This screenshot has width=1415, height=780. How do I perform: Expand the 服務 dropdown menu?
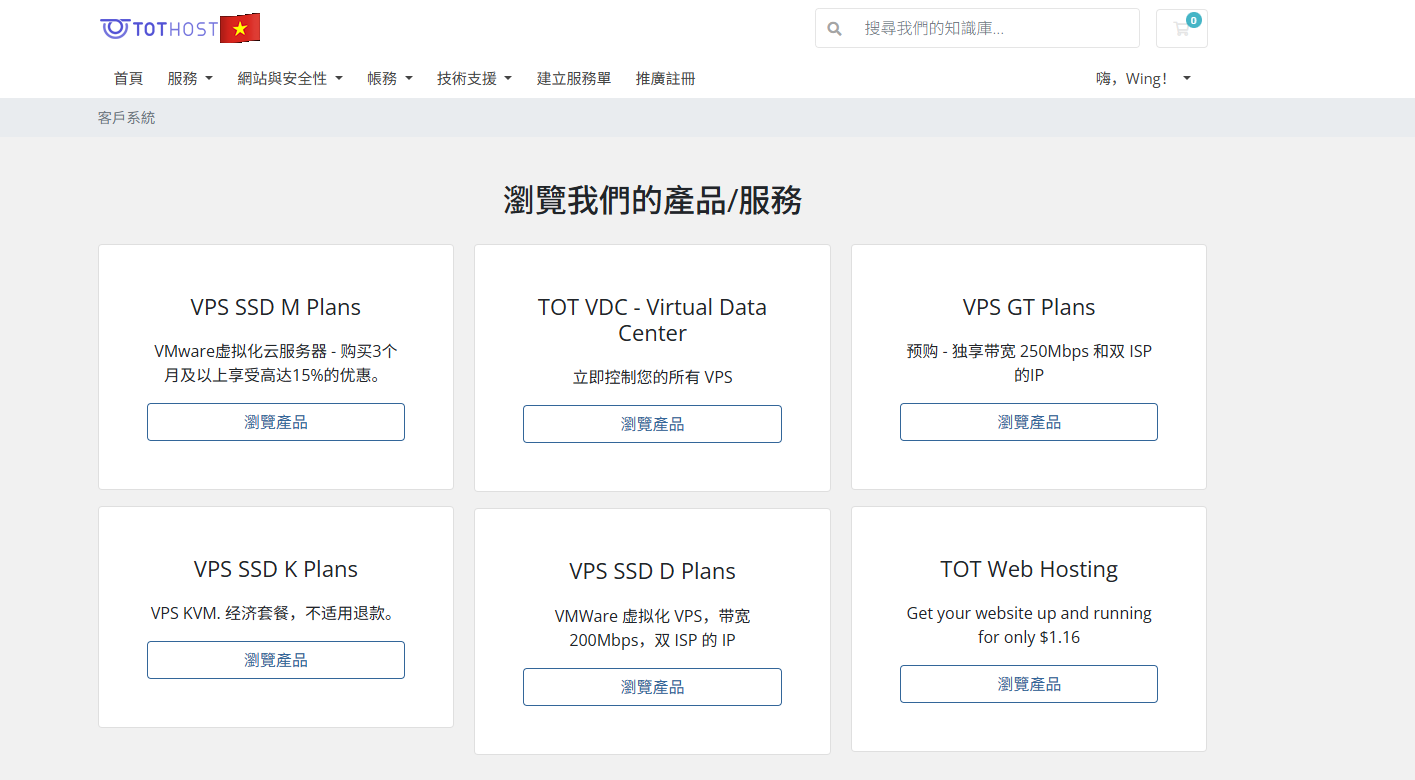(x=190, y=79)
